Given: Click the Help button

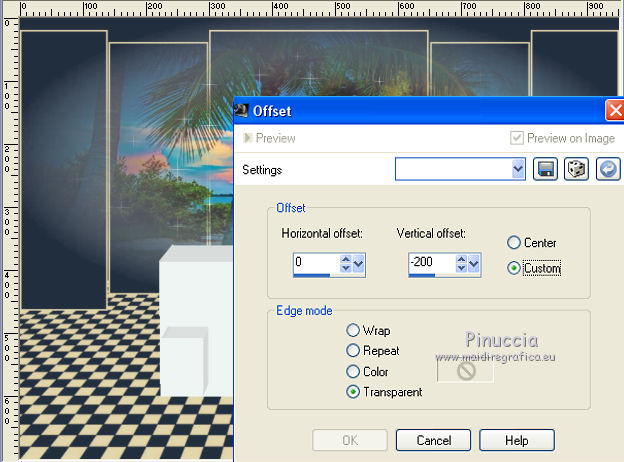Looking at the screenshot, I should click(x=517, y=440).
